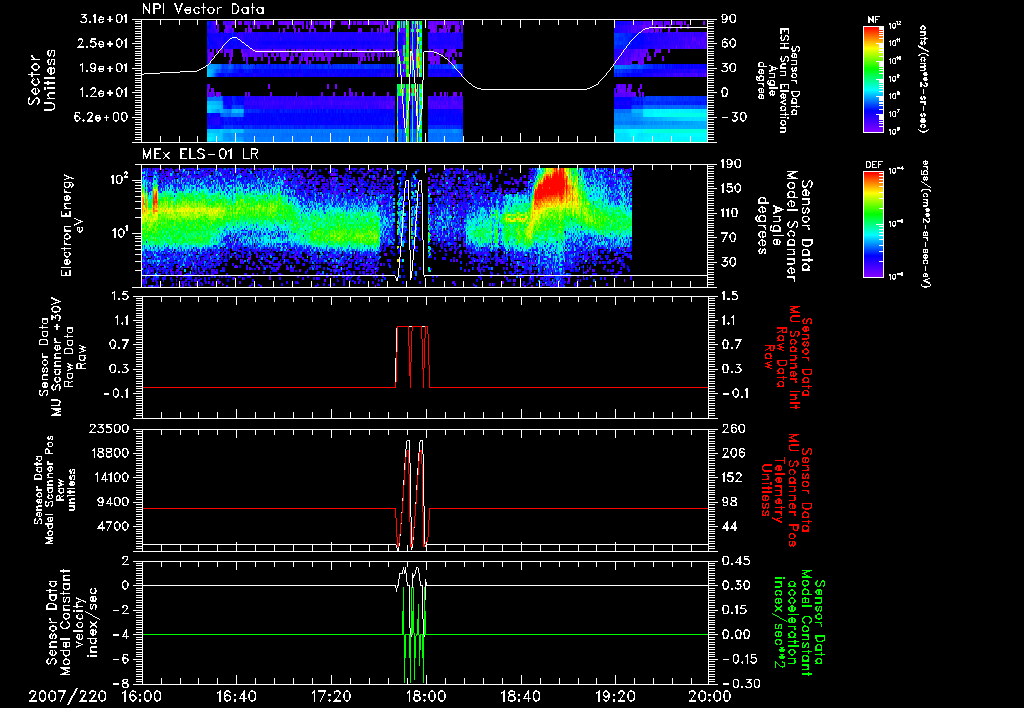The height and width of the screenshot is (708, 1024).
Task: Click the 4700 Scanner Pos tick label
Action: pos(114,526)
